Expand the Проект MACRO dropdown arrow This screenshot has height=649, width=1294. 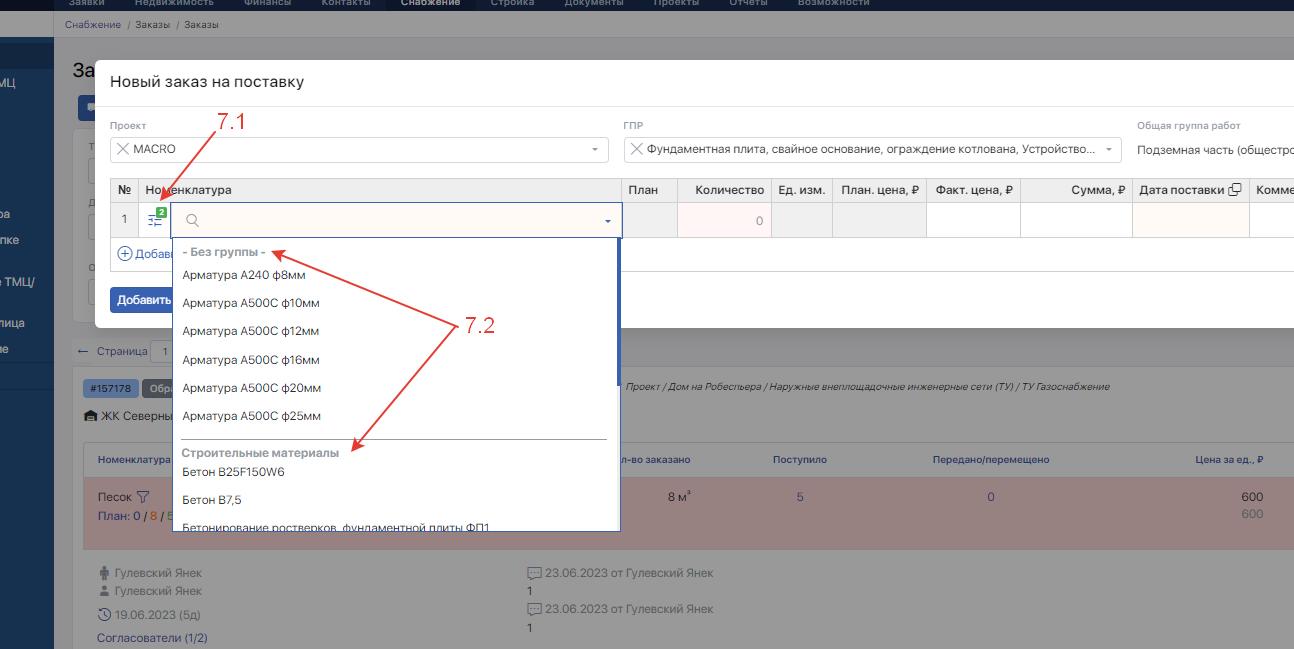[x=596, y=150]
